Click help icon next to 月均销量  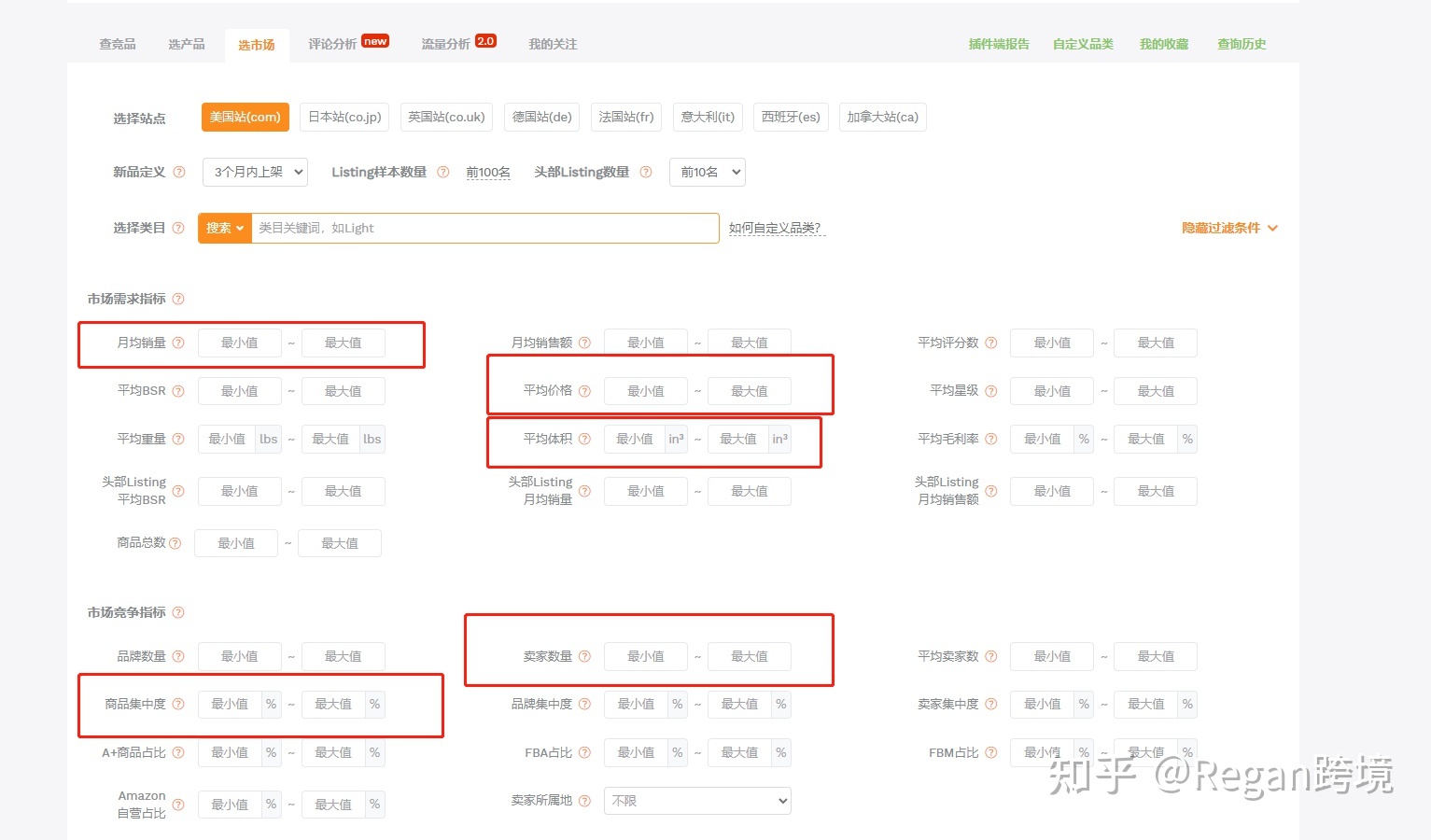coord(178,343)
